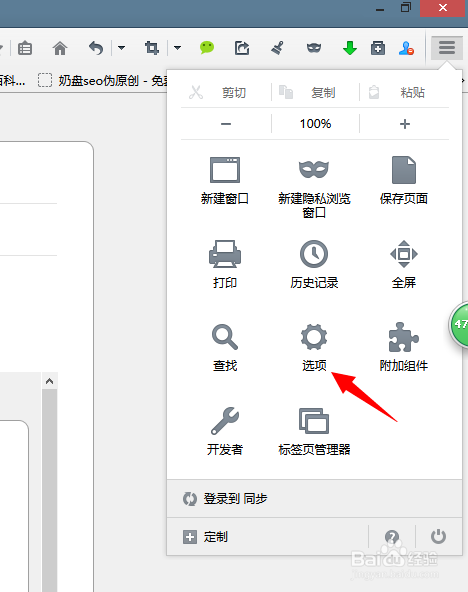This screenshot has width=468, height=592.
Task: Click the green 47 floating ball
Action: click(459, 324)
